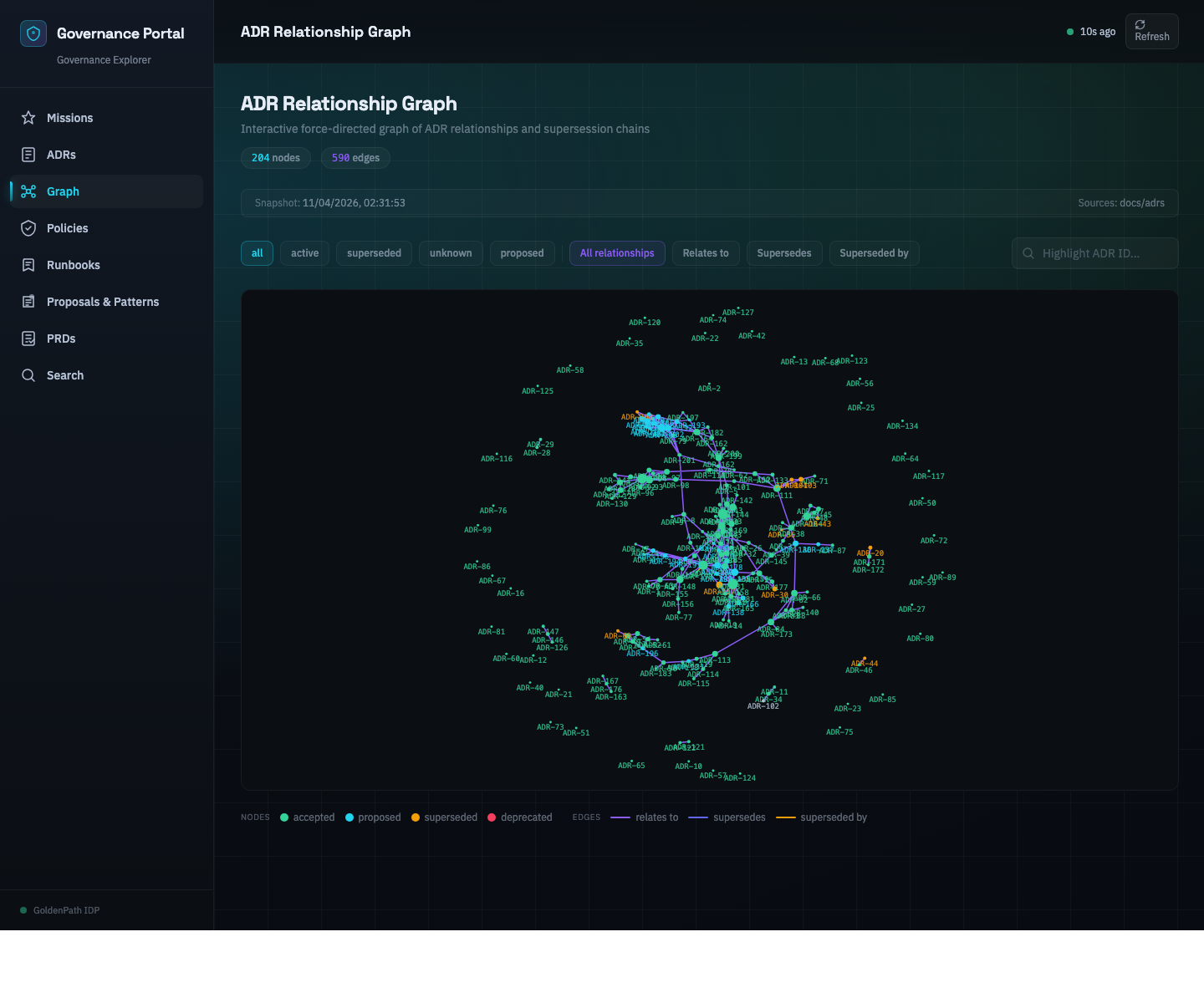This screenshot has height=1003, width=1204.
Task: Select the Graph network icon
Action: (x=28, y=191)
